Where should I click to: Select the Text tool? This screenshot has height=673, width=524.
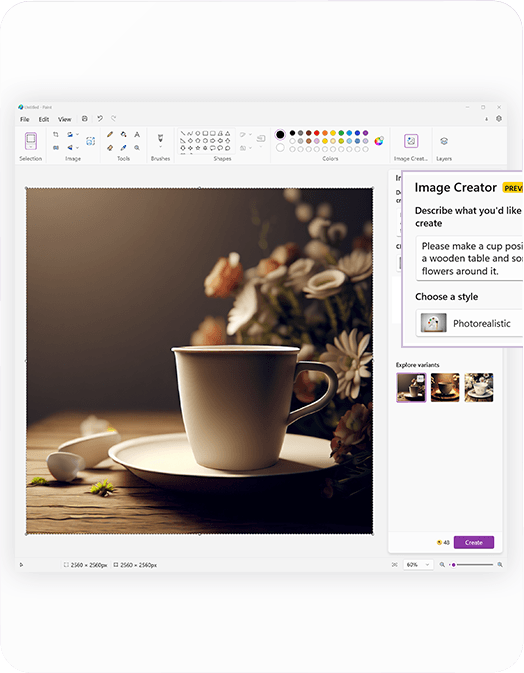pyautogui.click(x=137, y=134)
